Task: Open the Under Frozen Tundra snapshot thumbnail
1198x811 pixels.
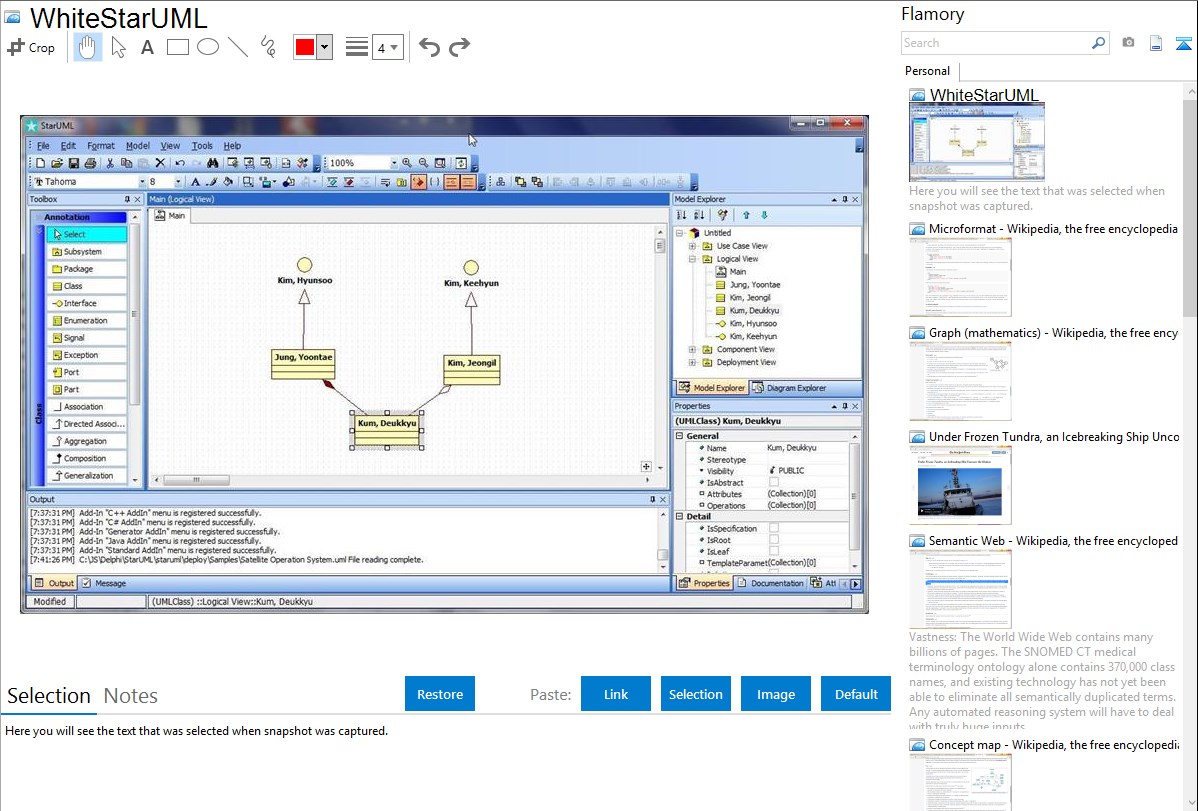Action: point(960,486)
